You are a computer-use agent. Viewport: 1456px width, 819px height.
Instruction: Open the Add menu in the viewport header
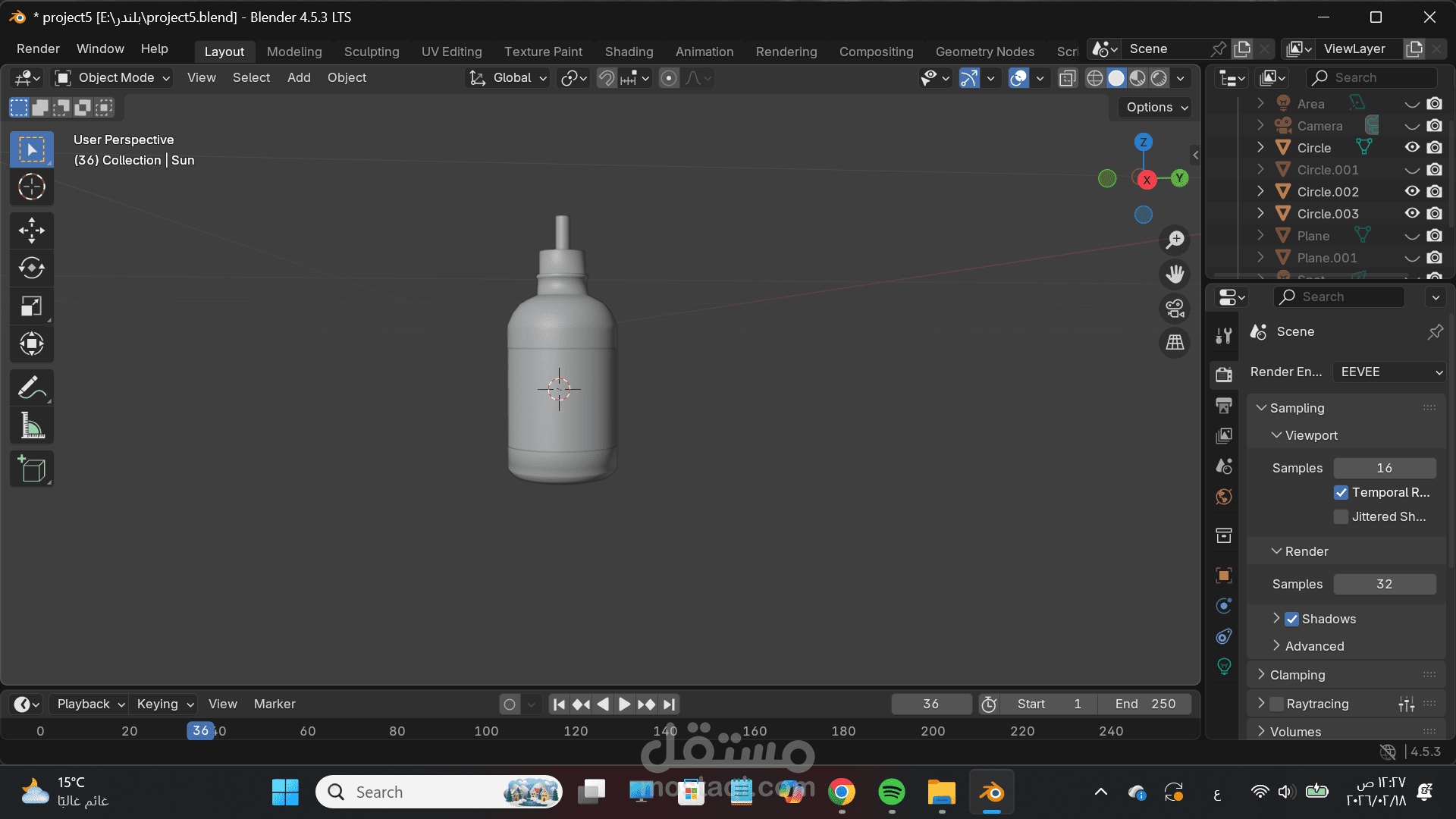point(299,77)
